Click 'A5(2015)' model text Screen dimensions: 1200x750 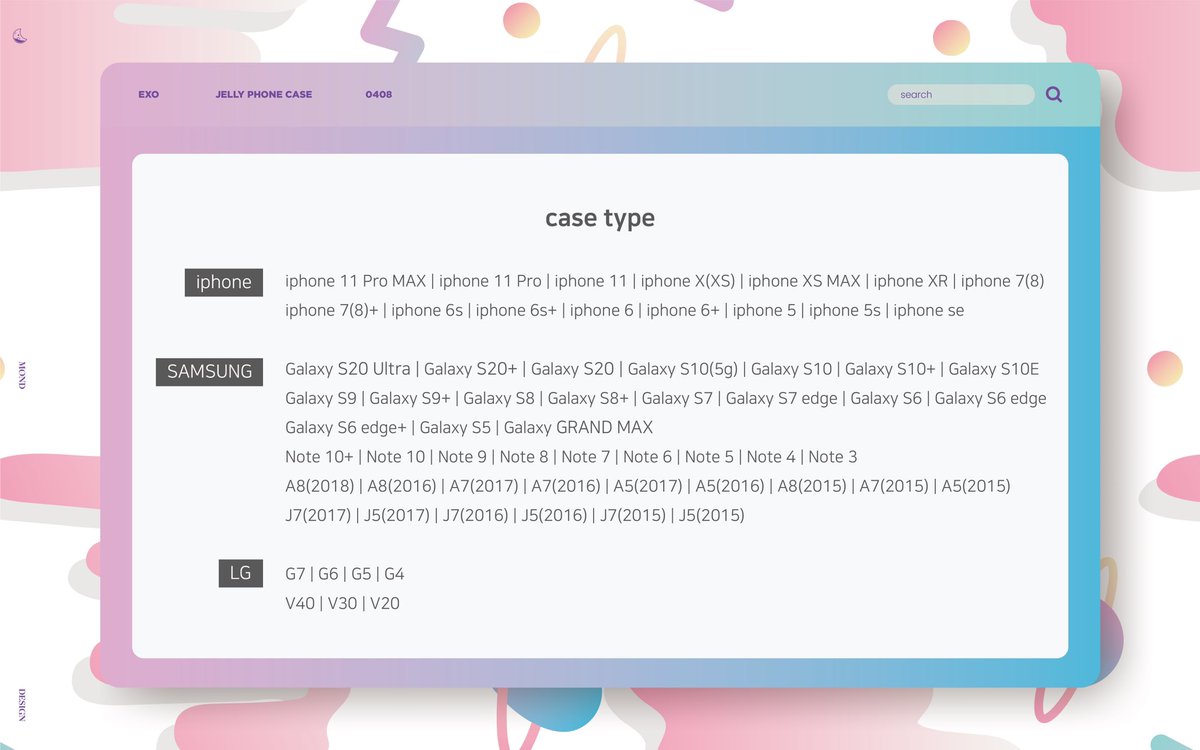[976, 486]
